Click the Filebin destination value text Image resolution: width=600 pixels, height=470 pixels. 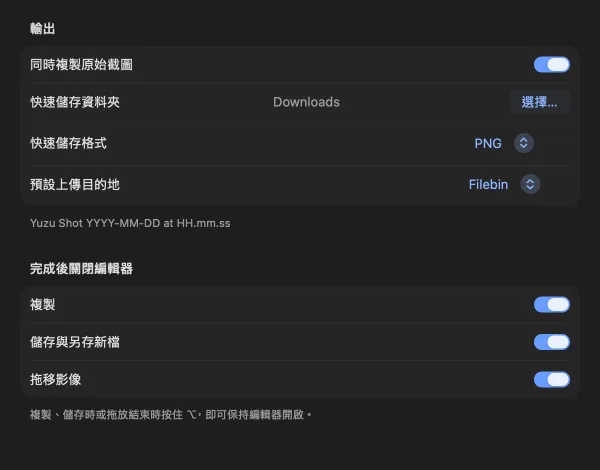click(x=488, y=184)
